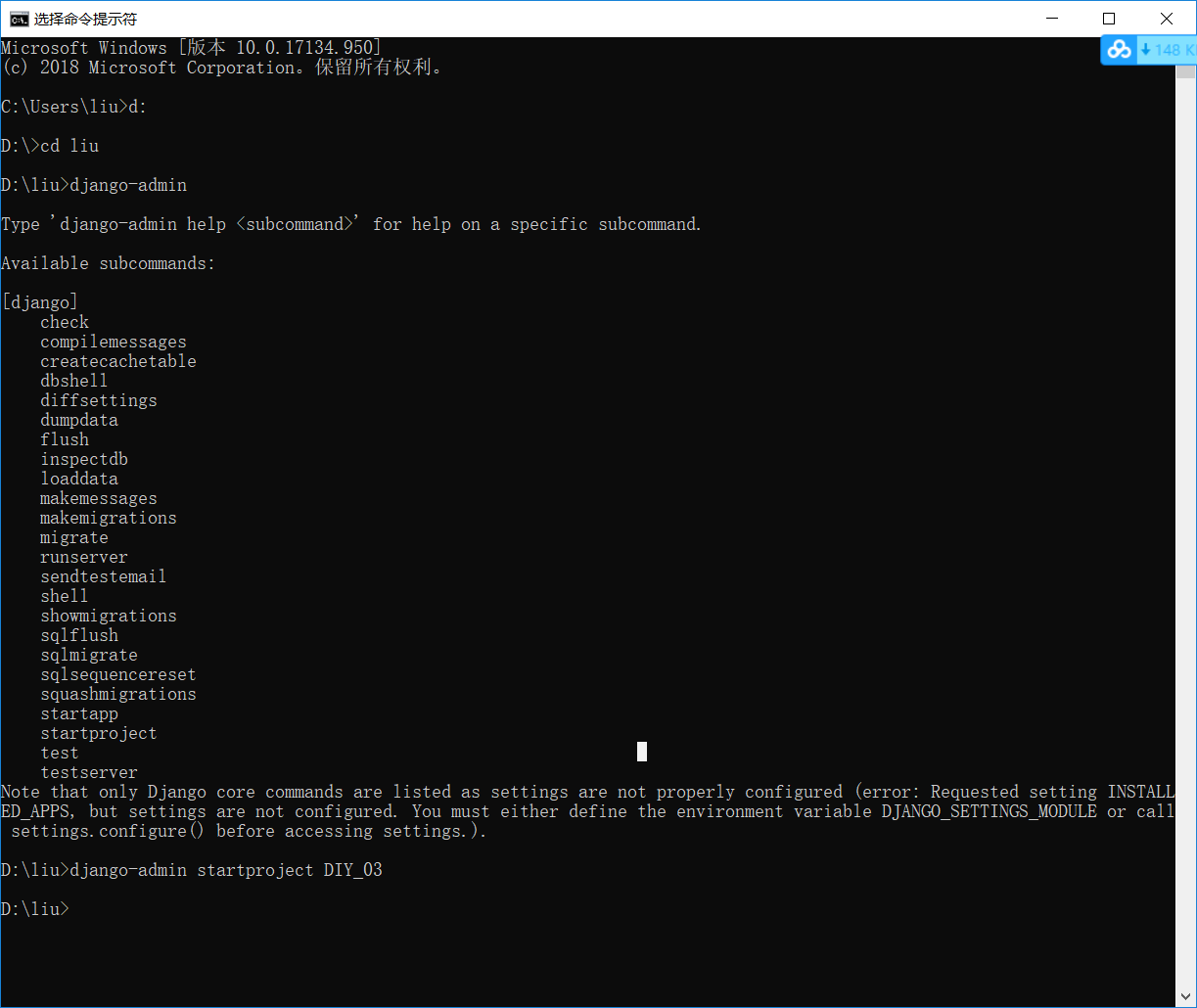Click the 'runserver' subcommand text

tap(84, 557)
